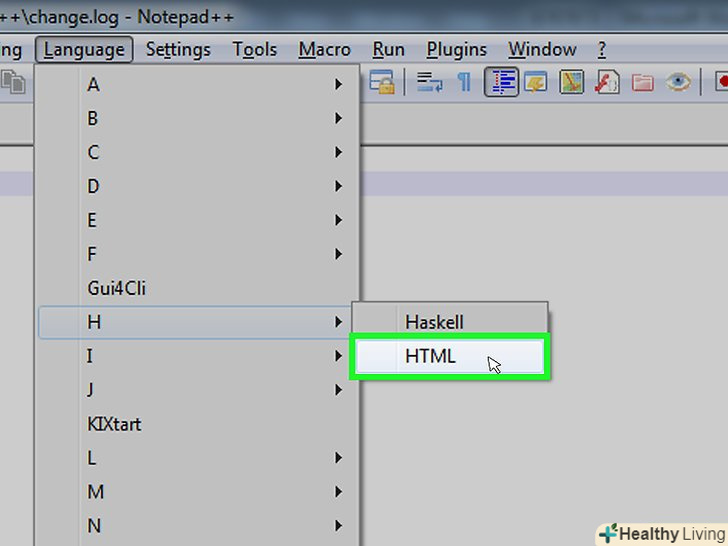
Task: Open the Plugins menu
Action: point(456,50)
